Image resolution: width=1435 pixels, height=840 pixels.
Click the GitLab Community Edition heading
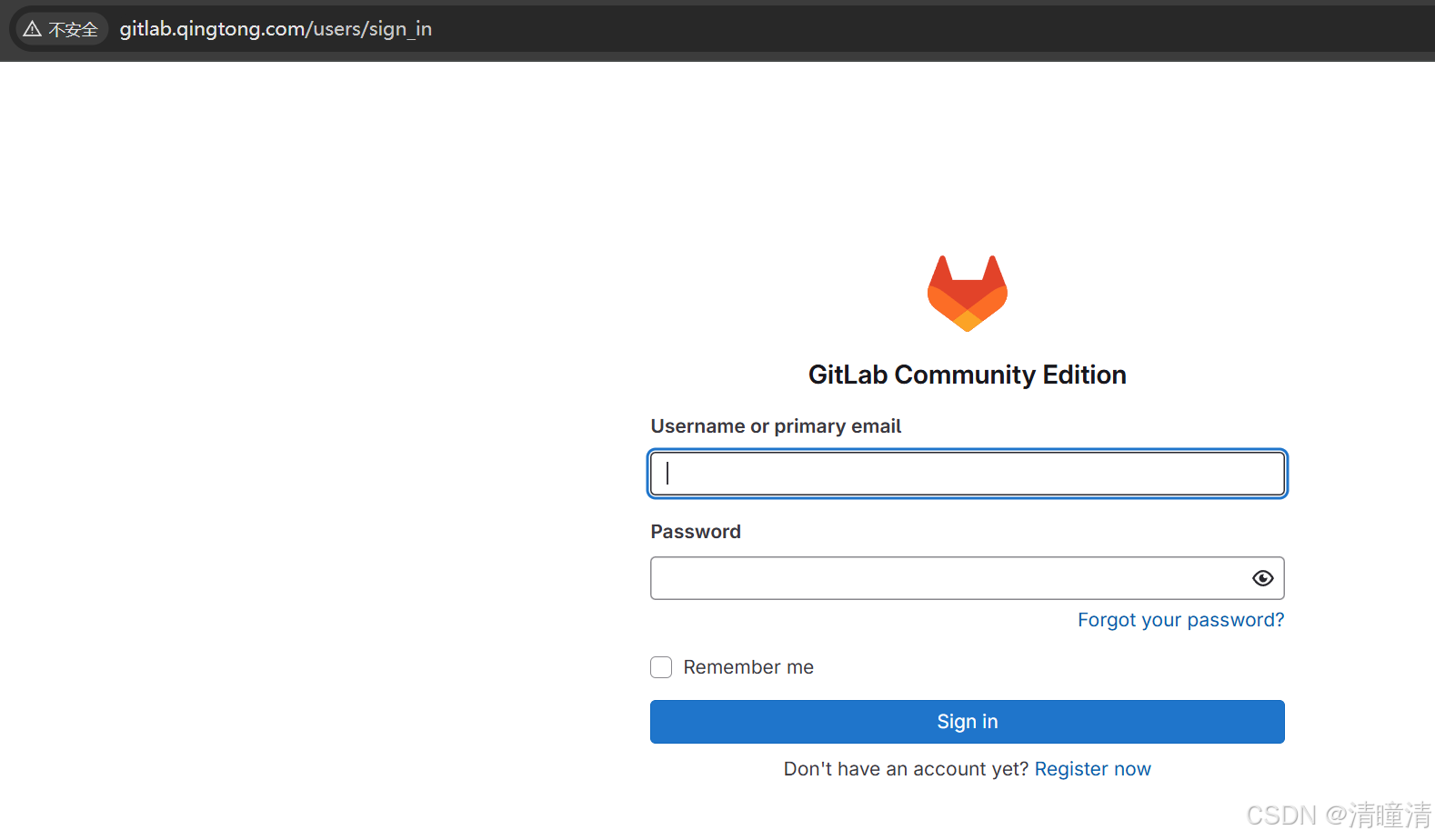coord(967,375)
